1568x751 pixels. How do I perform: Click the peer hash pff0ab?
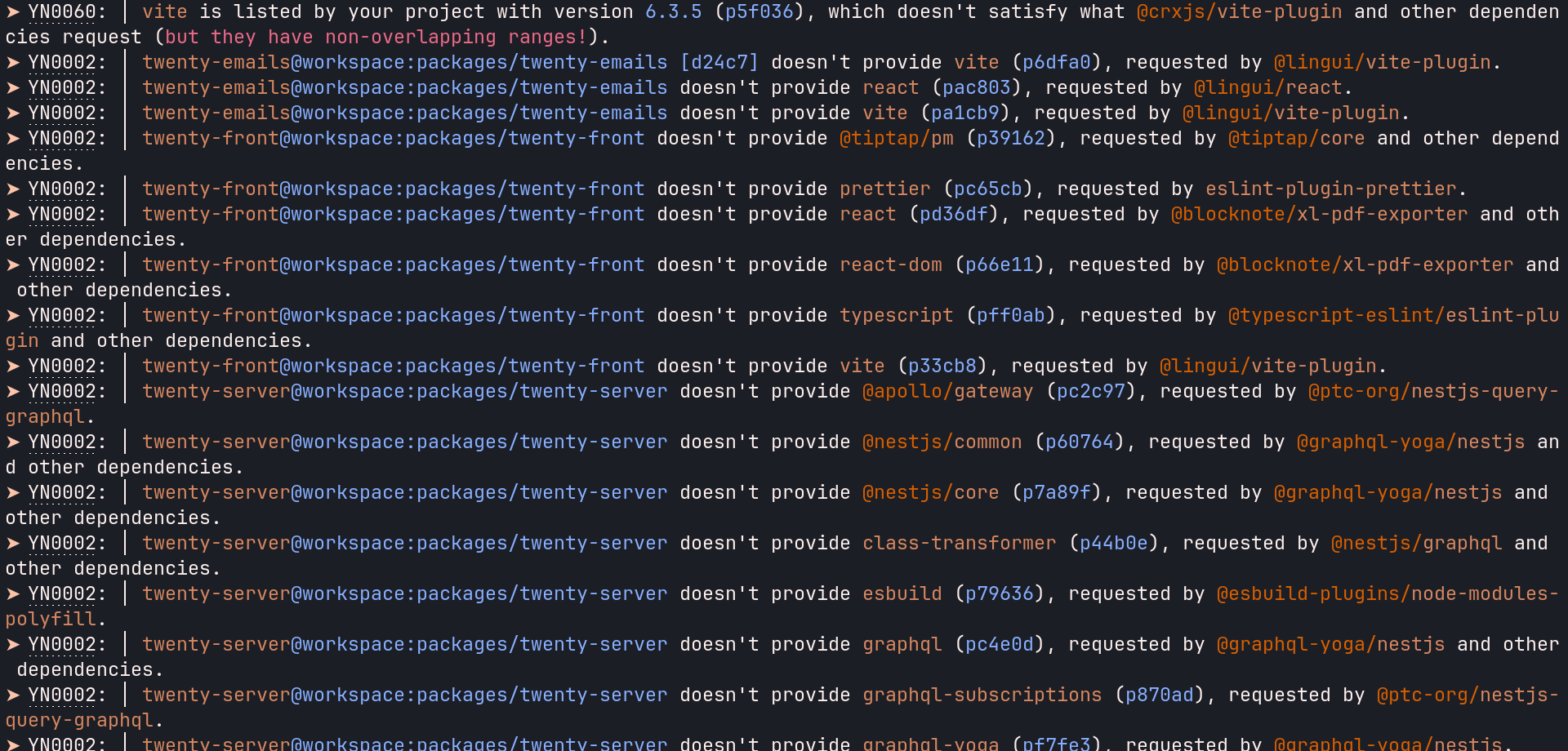click(1011, 316)
